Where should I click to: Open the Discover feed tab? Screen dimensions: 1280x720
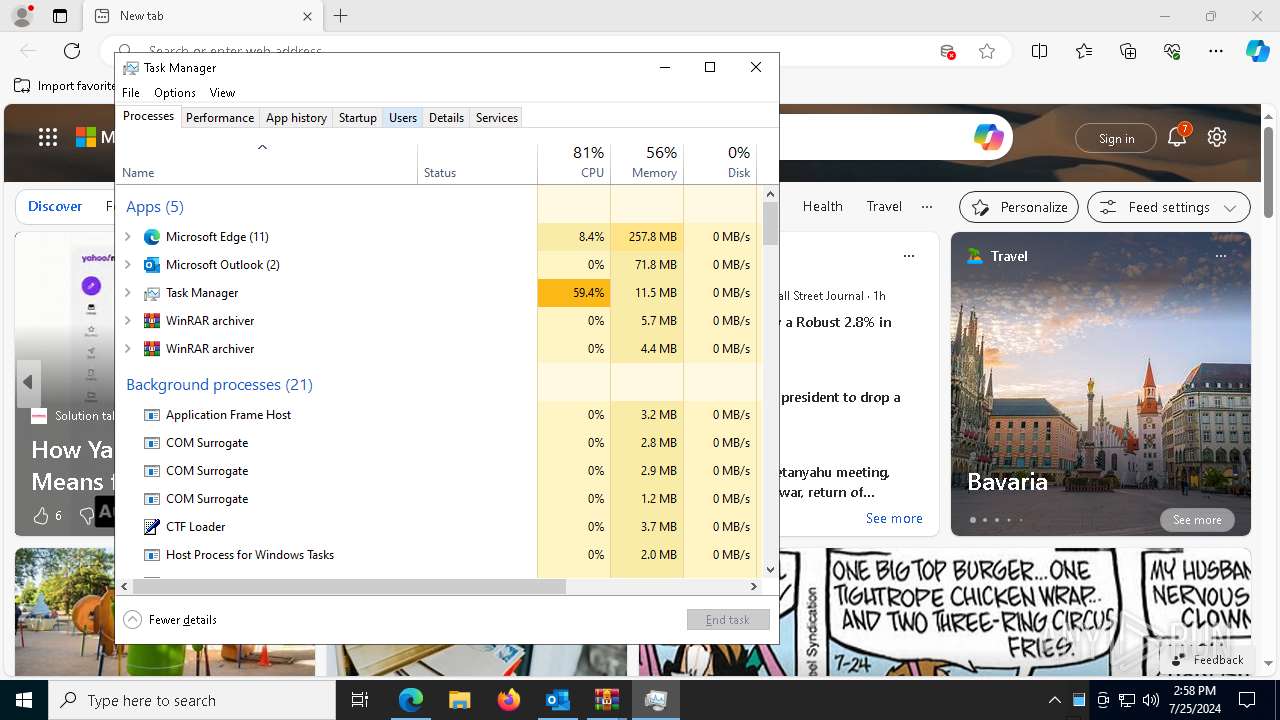coord(55,206)
